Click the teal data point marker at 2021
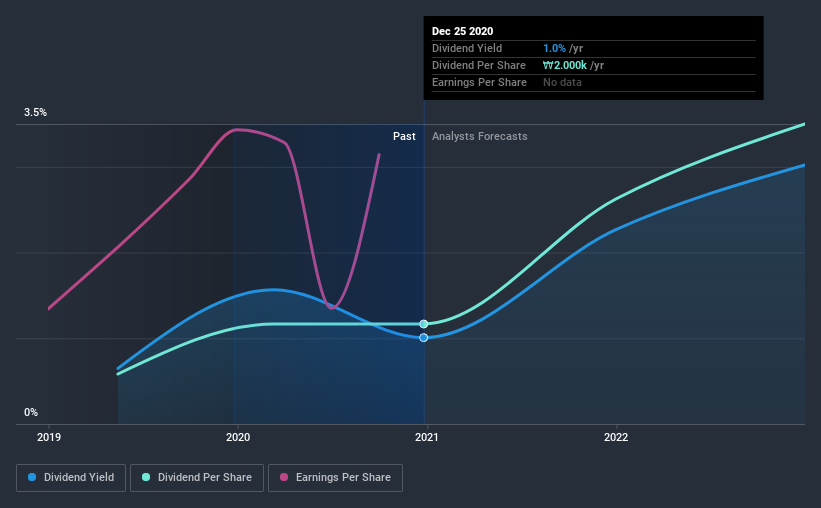Image resolution: width=821 pixels, height=508 pixels. [424, 324]
